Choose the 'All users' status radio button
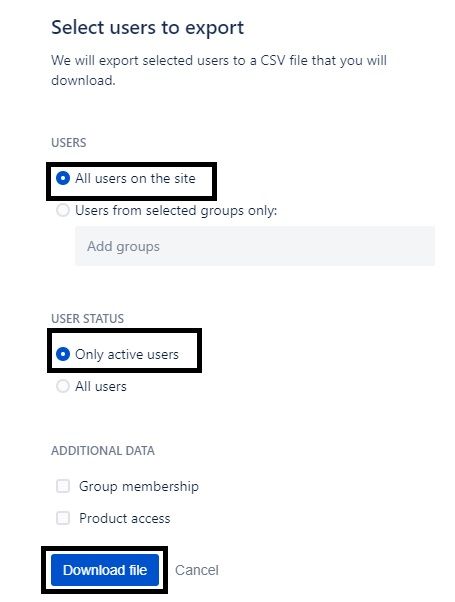This screenshot has width=455, height=602. pos(63,386)
